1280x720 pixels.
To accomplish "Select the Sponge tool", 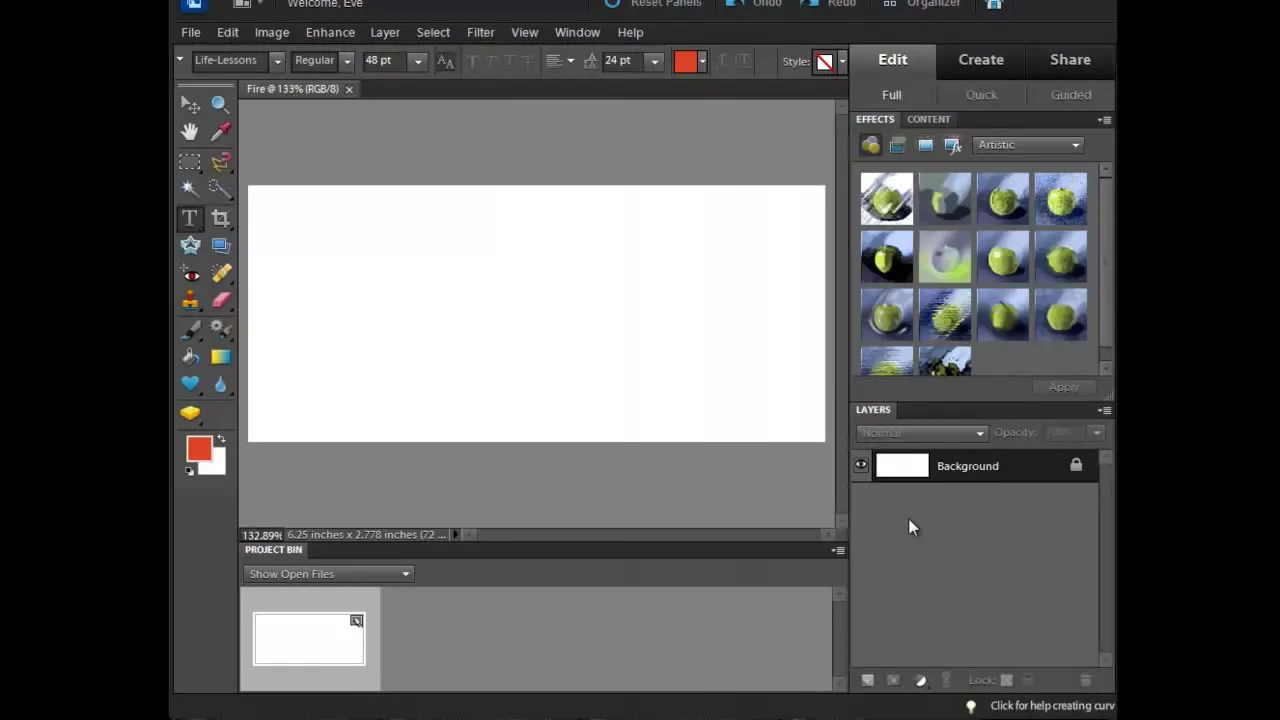I will click(x=190, y=413).
